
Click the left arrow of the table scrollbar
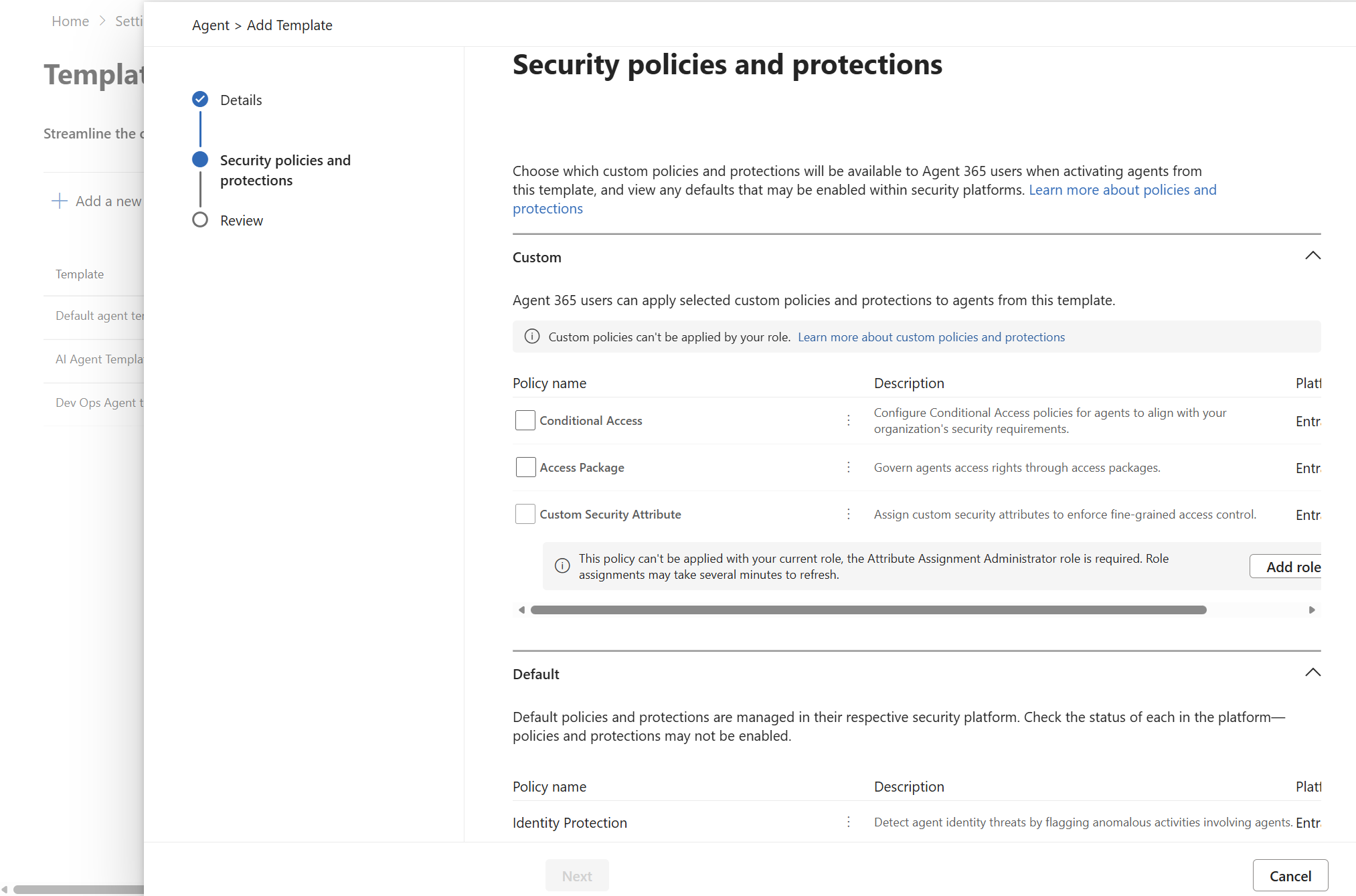pyautogui.click(x=521, y=610)
